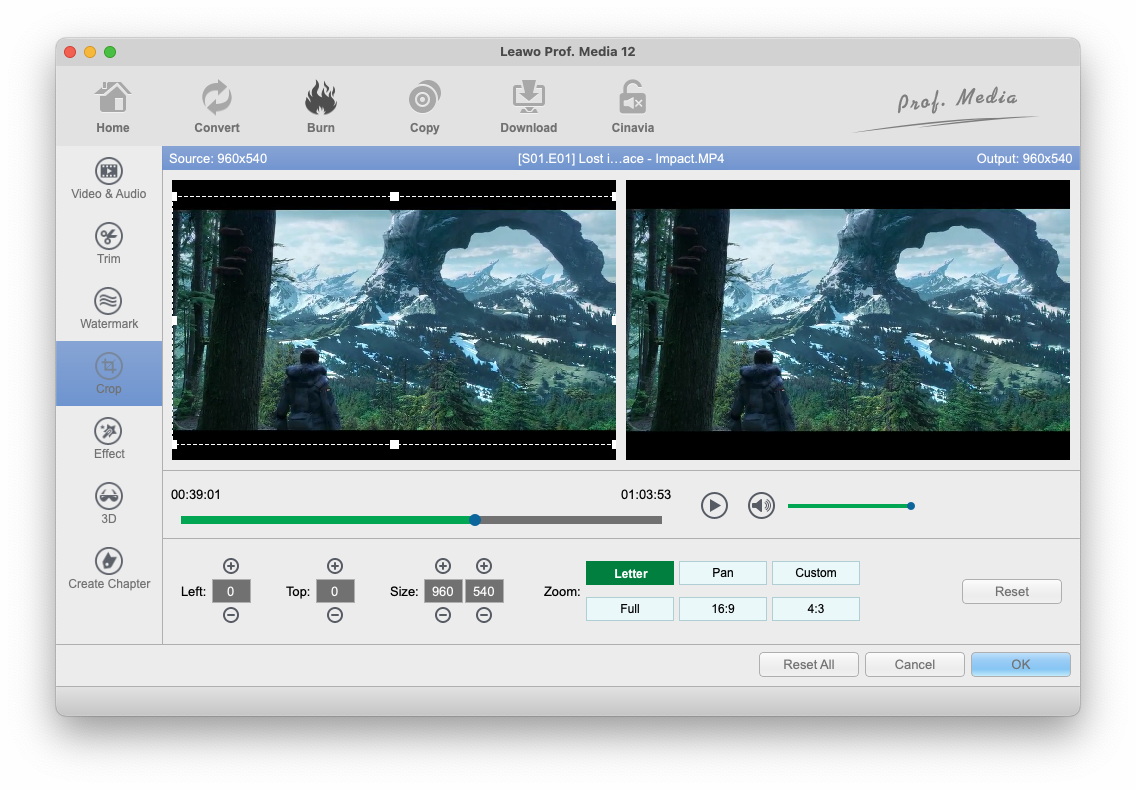Increase the crop width size
The image size is (1136, 790).
(443, 566)
